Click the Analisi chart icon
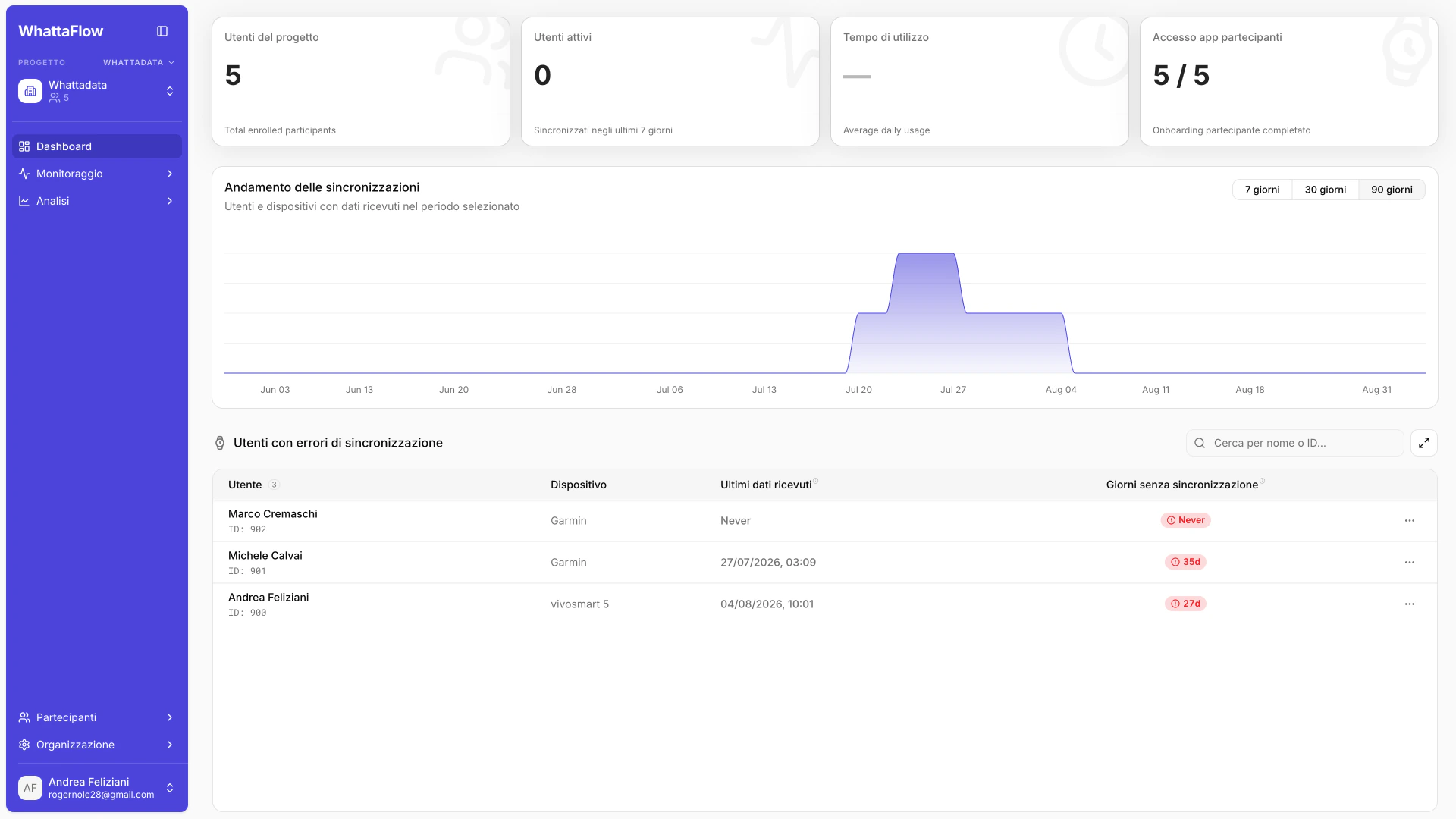 click(24, 201)
